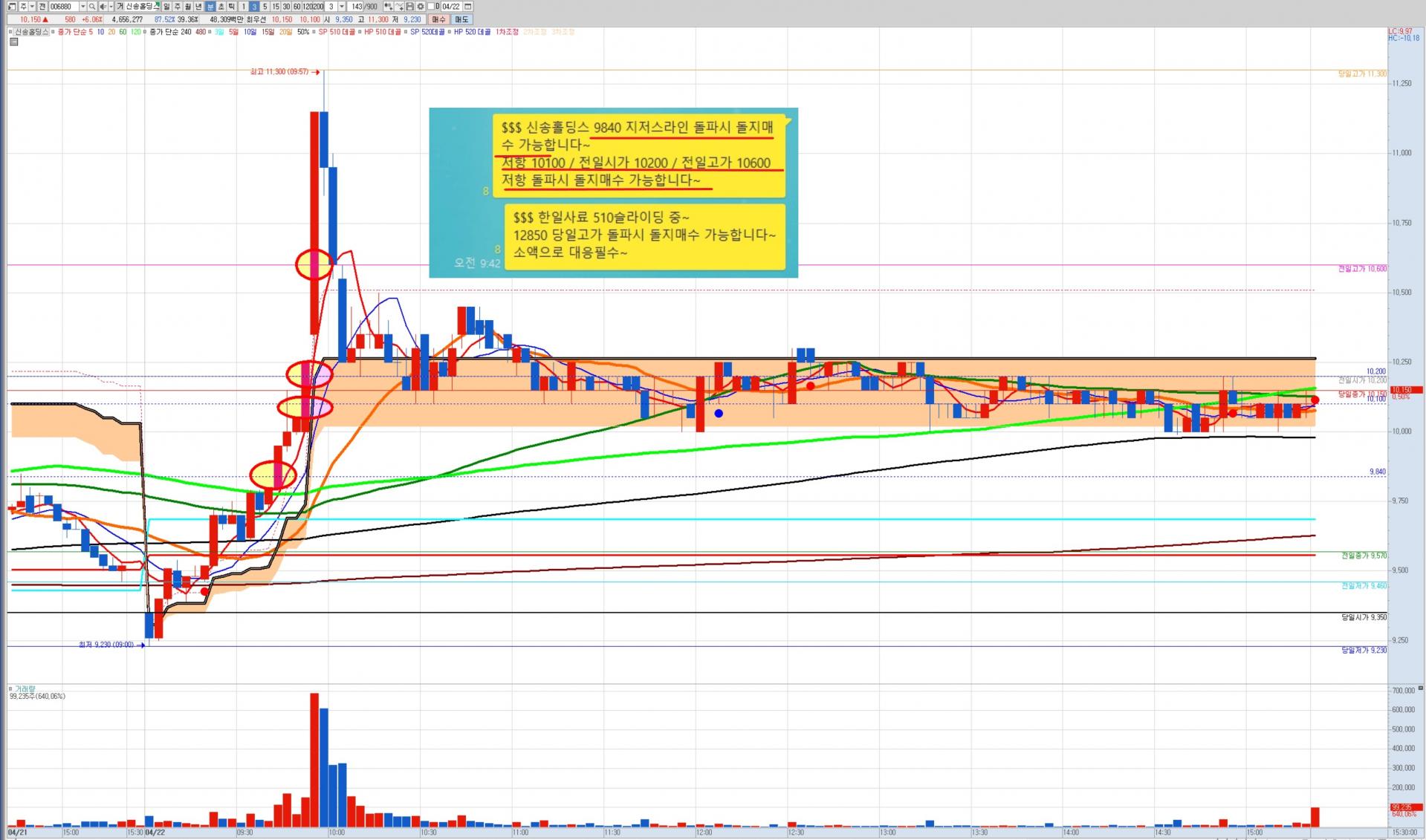
Task: Click the SP 510 대끌 legend entry
Action: pyautogui.click(x=337, y=32)
